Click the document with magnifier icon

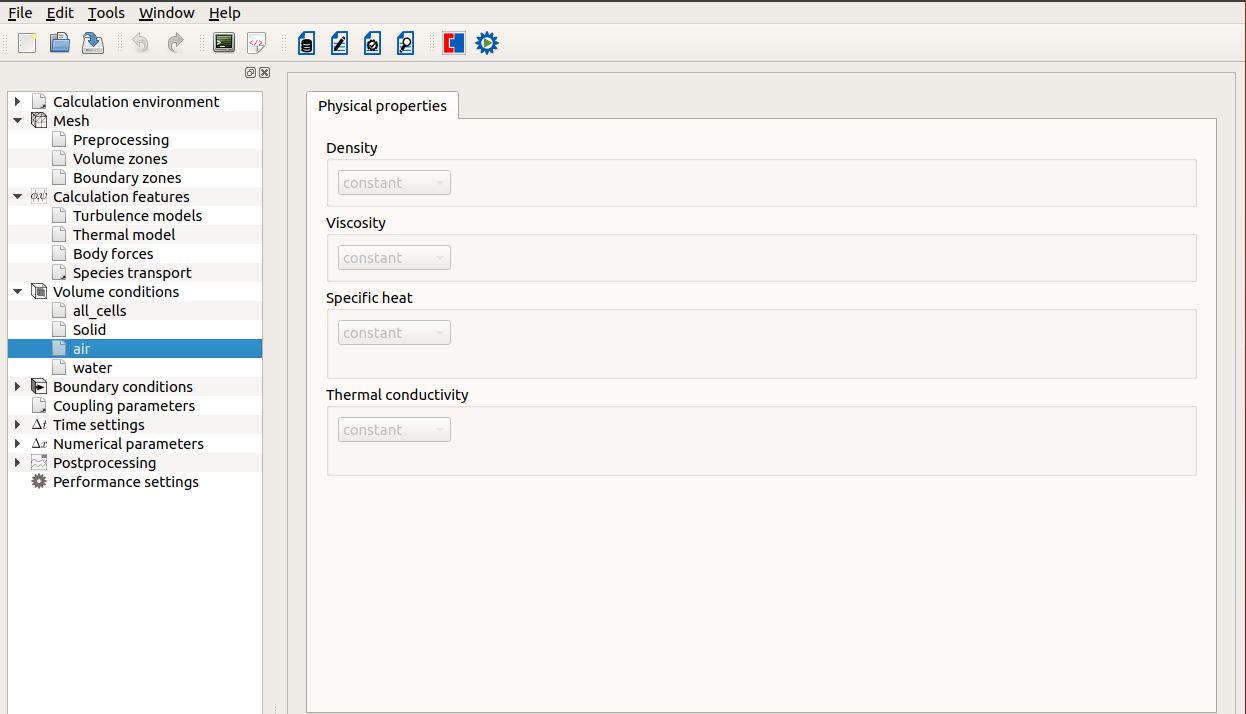click(x=405, y=43)
